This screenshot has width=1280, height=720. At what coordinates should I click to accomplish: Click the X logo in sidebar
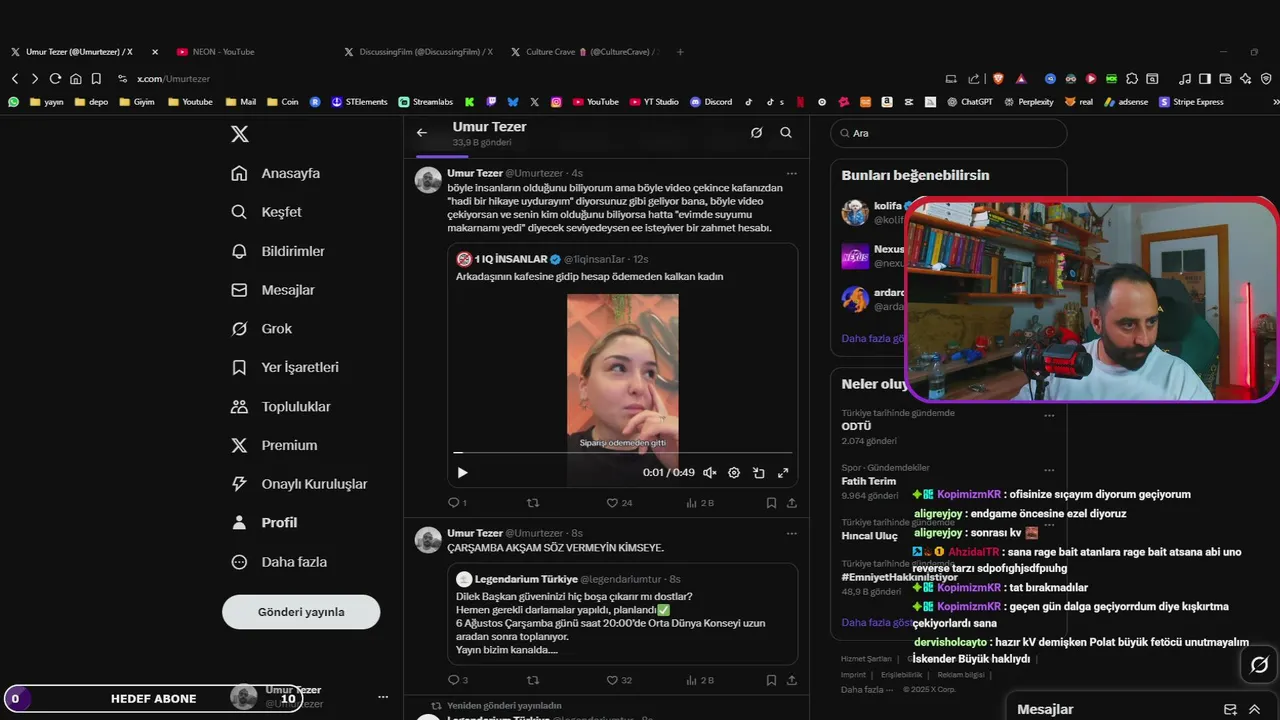click(239, 134)
